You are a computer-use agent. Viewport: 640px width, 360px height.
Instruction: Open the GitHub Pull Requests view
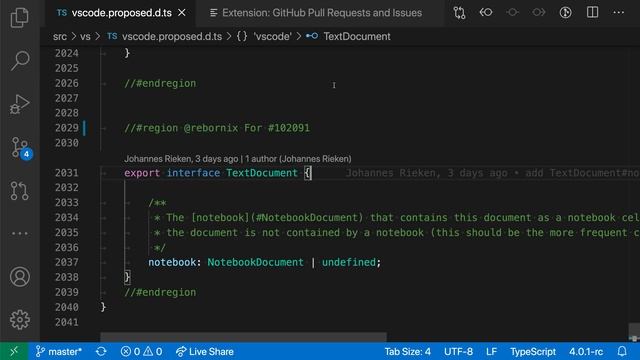(x=20, y=191)
